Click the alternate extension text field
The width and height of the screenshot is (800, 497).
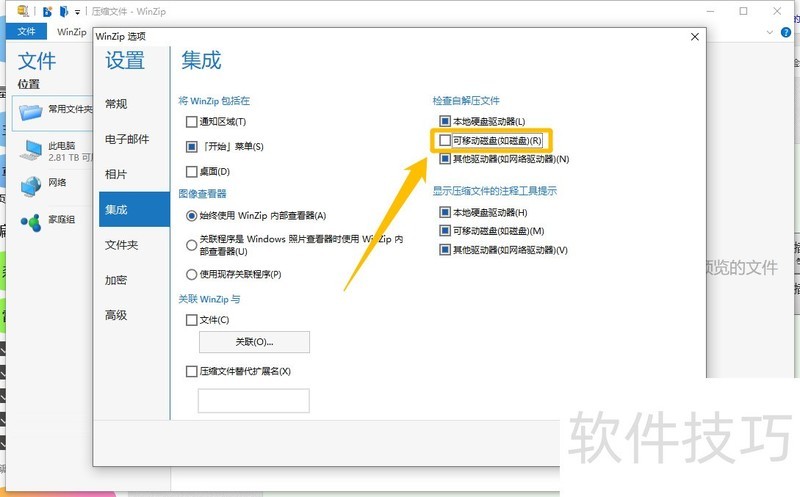pyautogui.click(x=254, y=401)
